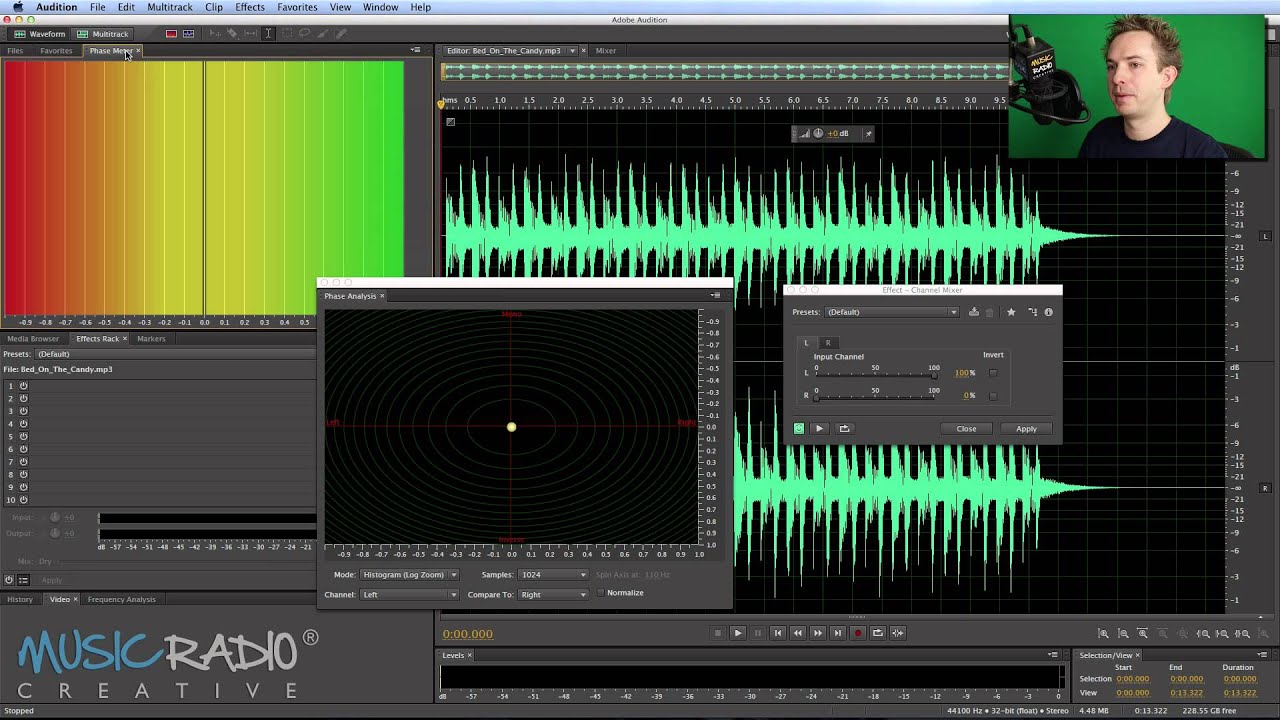The width and height of the screenshot is (1280, 720).
Task: Open the Apple menu
Action: pyautogui.click(x=17, y=7)
